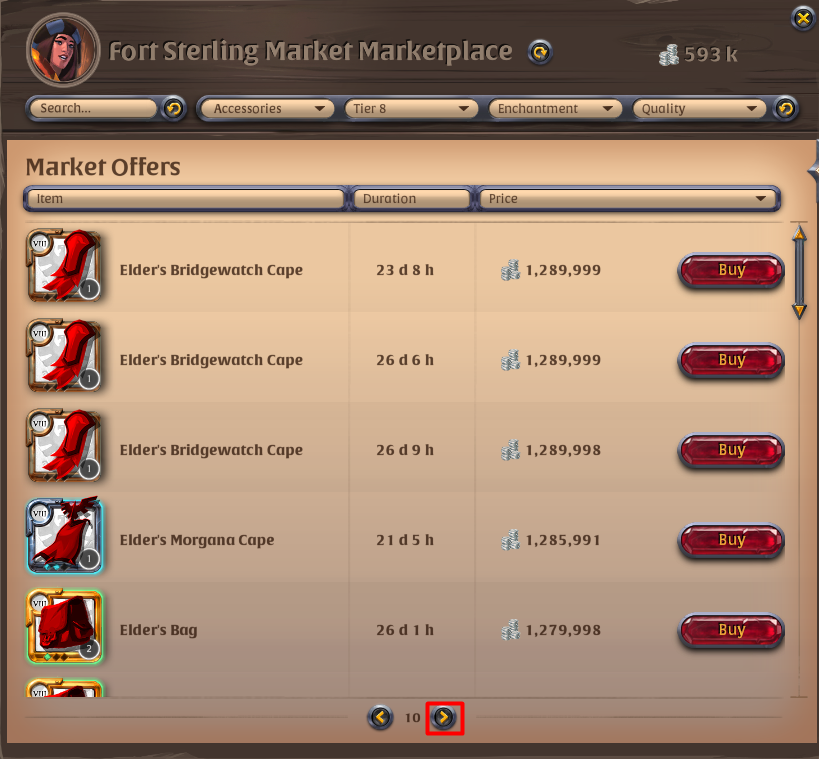Sort offers by the Item column
The width and height of the screenshot is (819, 759).
[x=185, y=199]
